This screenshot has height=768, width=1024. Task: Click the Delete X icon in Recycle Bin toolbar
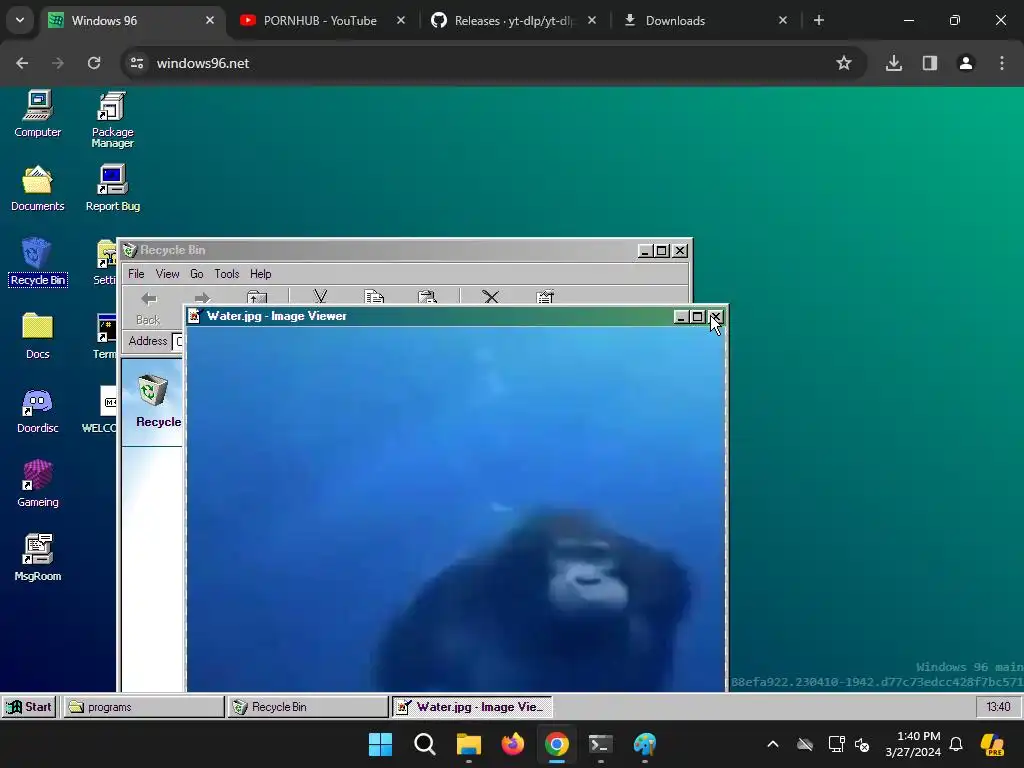490,296
